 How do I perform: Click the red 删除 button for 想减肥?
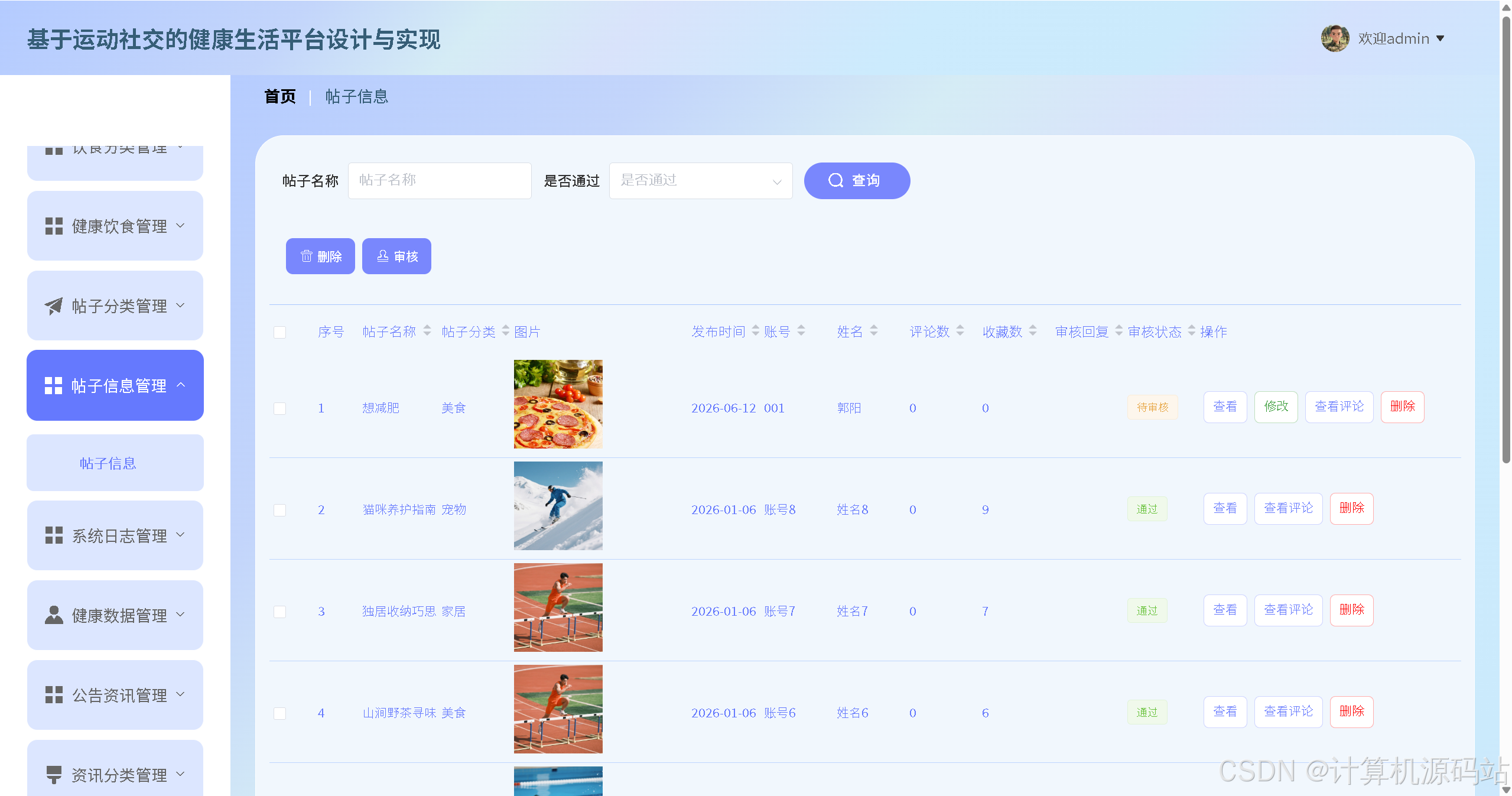pos(1402,407)
